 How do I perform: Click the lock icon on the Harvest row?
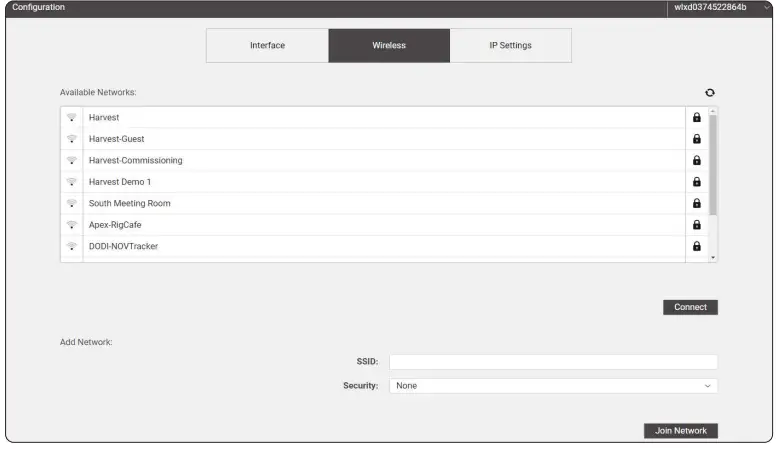(x=696, y=117)
